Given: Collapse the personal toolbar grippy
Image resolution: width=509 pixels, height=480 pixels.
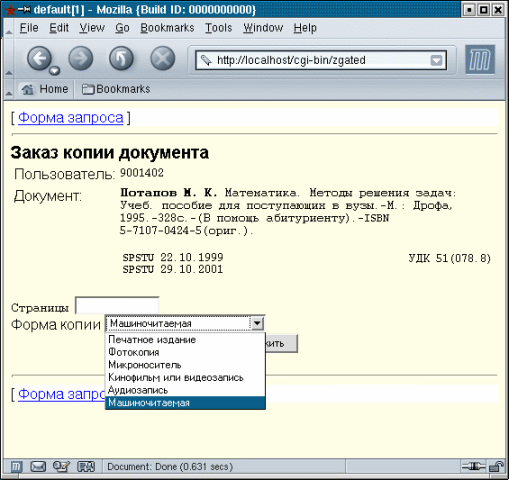Looking at the screenshot, I should [x=9, y=89].
